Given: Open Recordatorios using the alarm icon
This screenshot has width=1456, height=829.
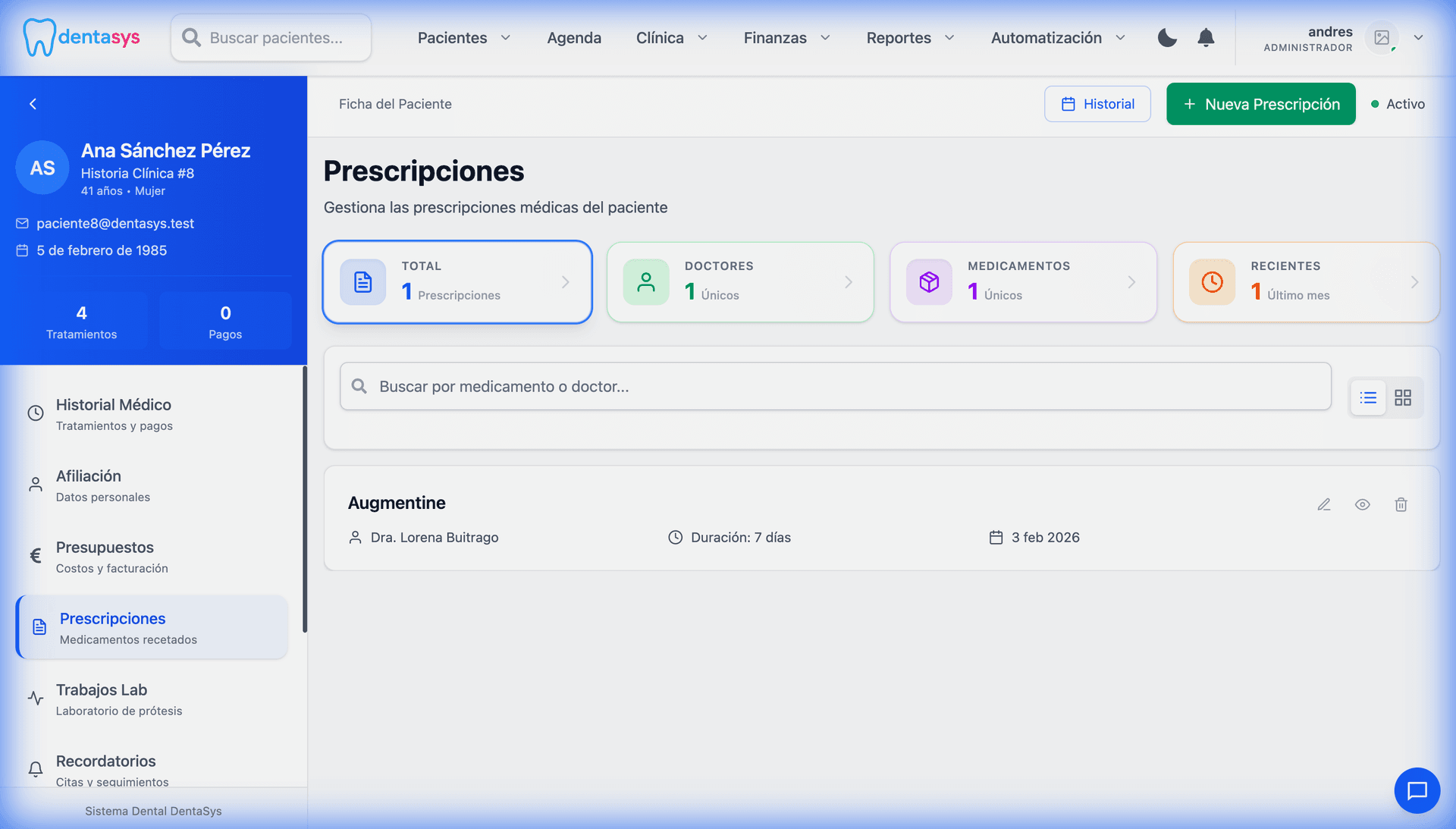Looking at the screenshot, I should coord(35,770).
